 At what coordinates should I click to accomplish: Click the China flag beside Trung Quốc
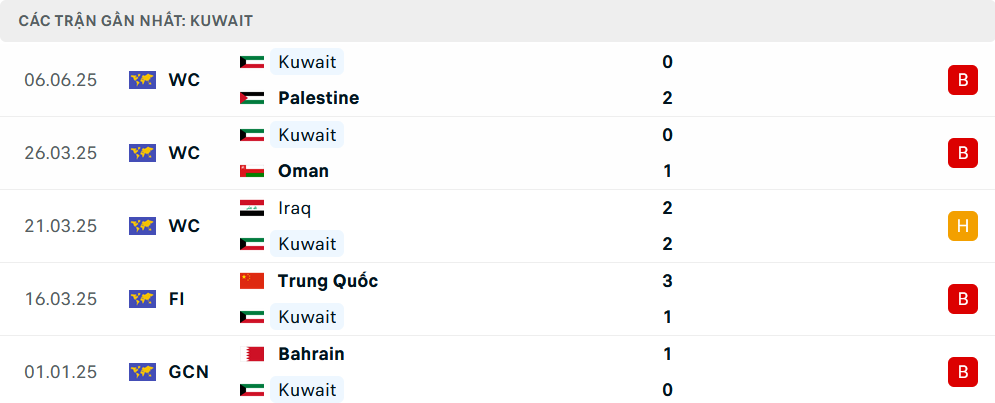click(252, 281)
